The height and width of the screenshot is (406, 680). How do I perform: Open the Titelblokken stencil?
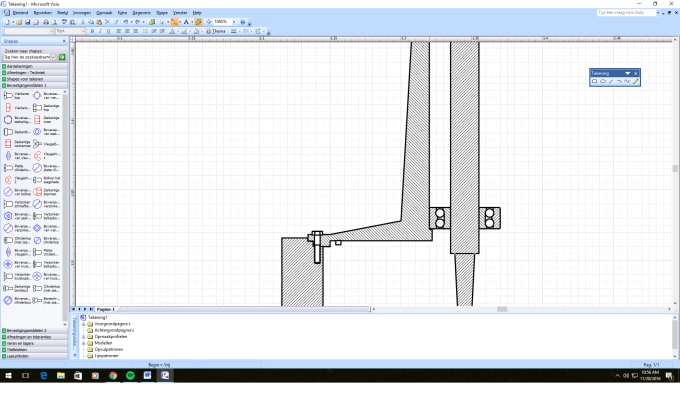[34, 350]
